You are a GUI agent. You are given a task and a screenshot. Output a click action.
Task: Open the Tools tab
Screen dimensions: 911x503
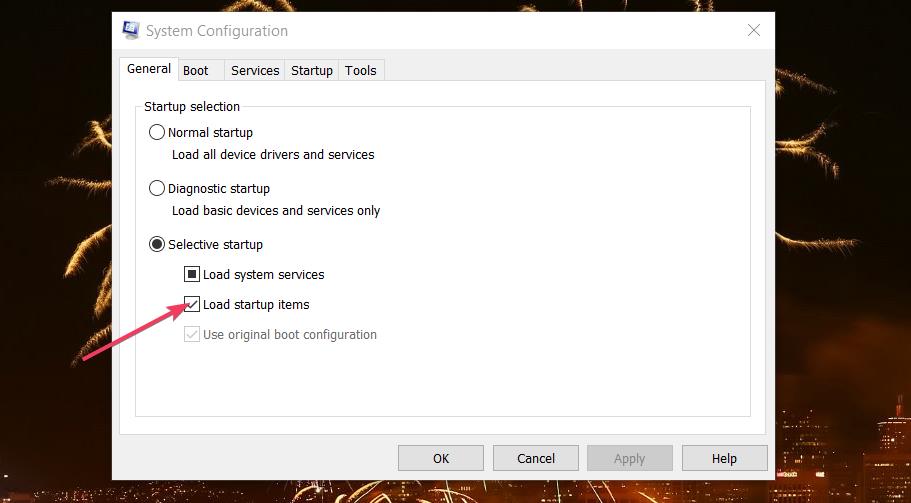[361, 70]
